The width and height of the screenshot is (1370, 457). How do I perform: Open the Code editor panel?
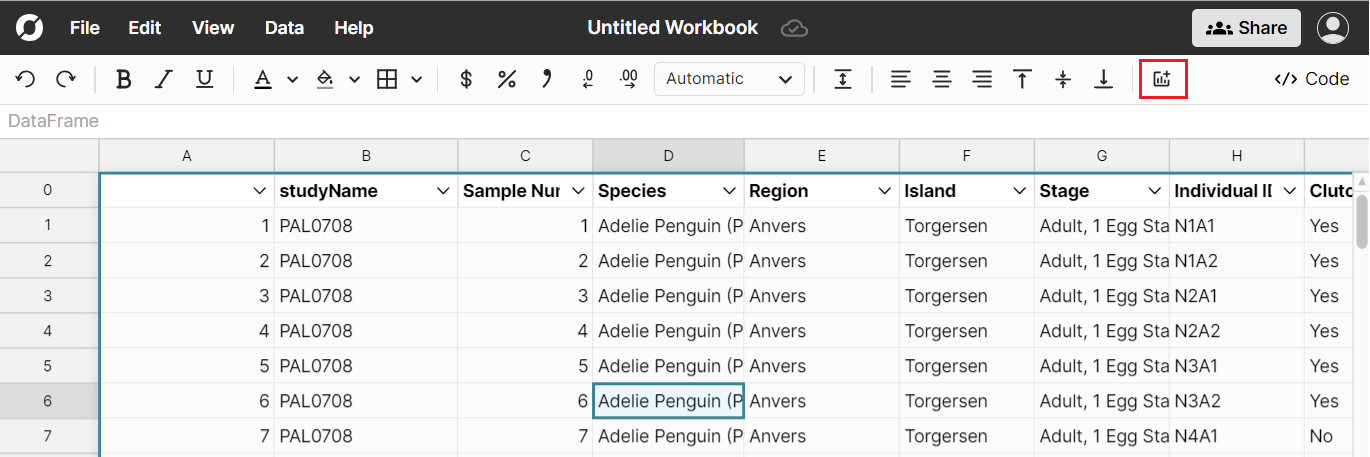click(x=1311, y=79)
